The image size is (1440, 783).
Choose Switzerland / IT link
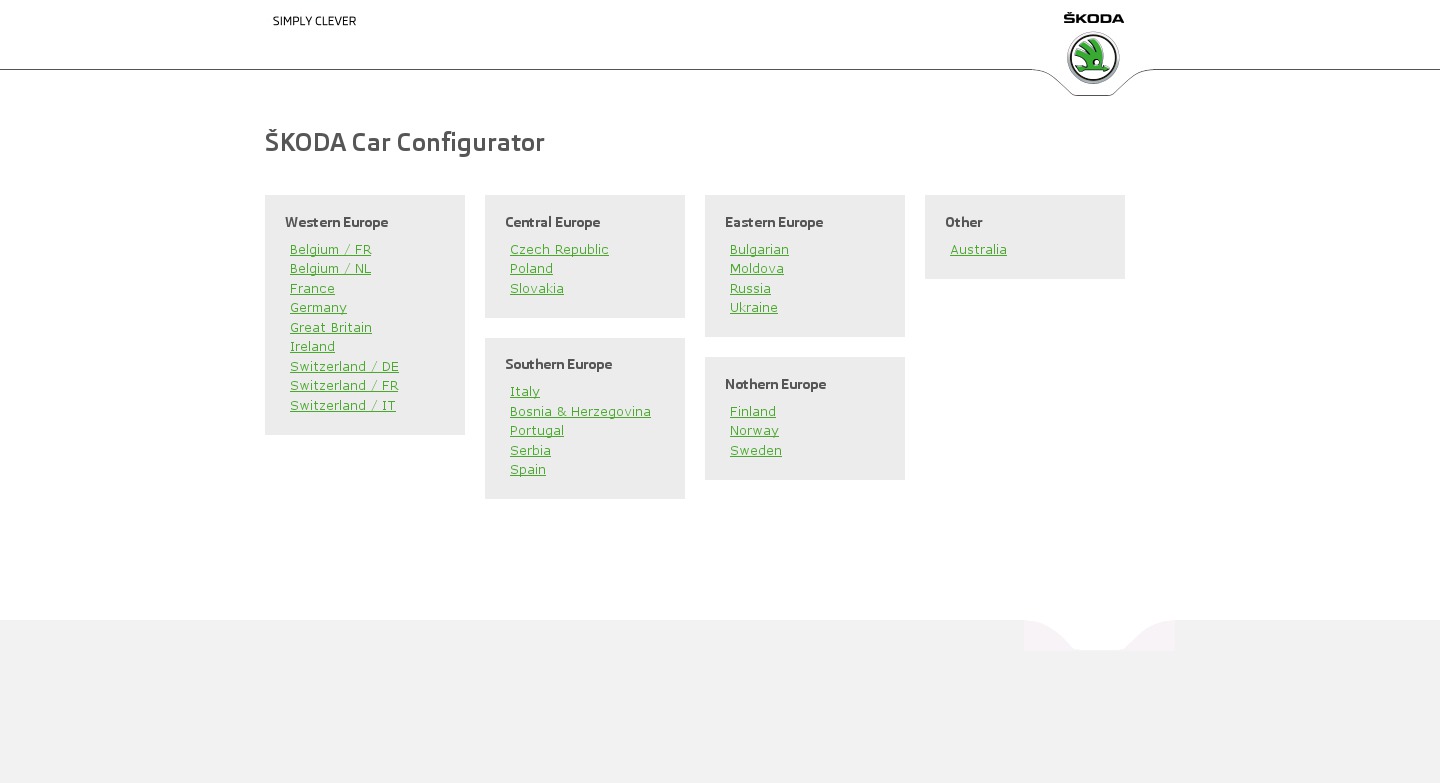click(x=343, y=405)
